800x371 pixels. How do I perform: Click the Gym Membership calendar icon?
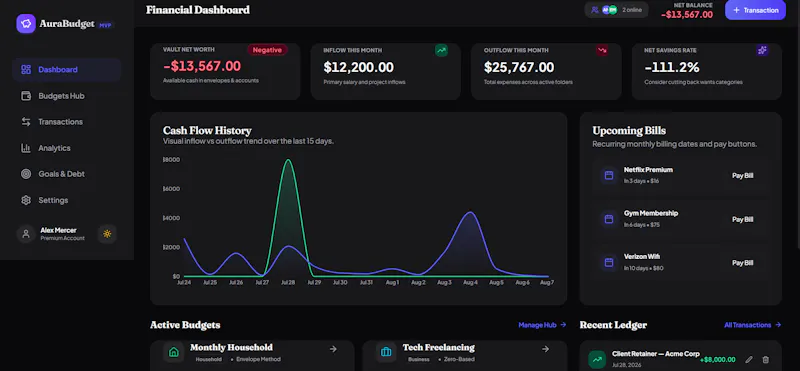click(x=608, y=219)
